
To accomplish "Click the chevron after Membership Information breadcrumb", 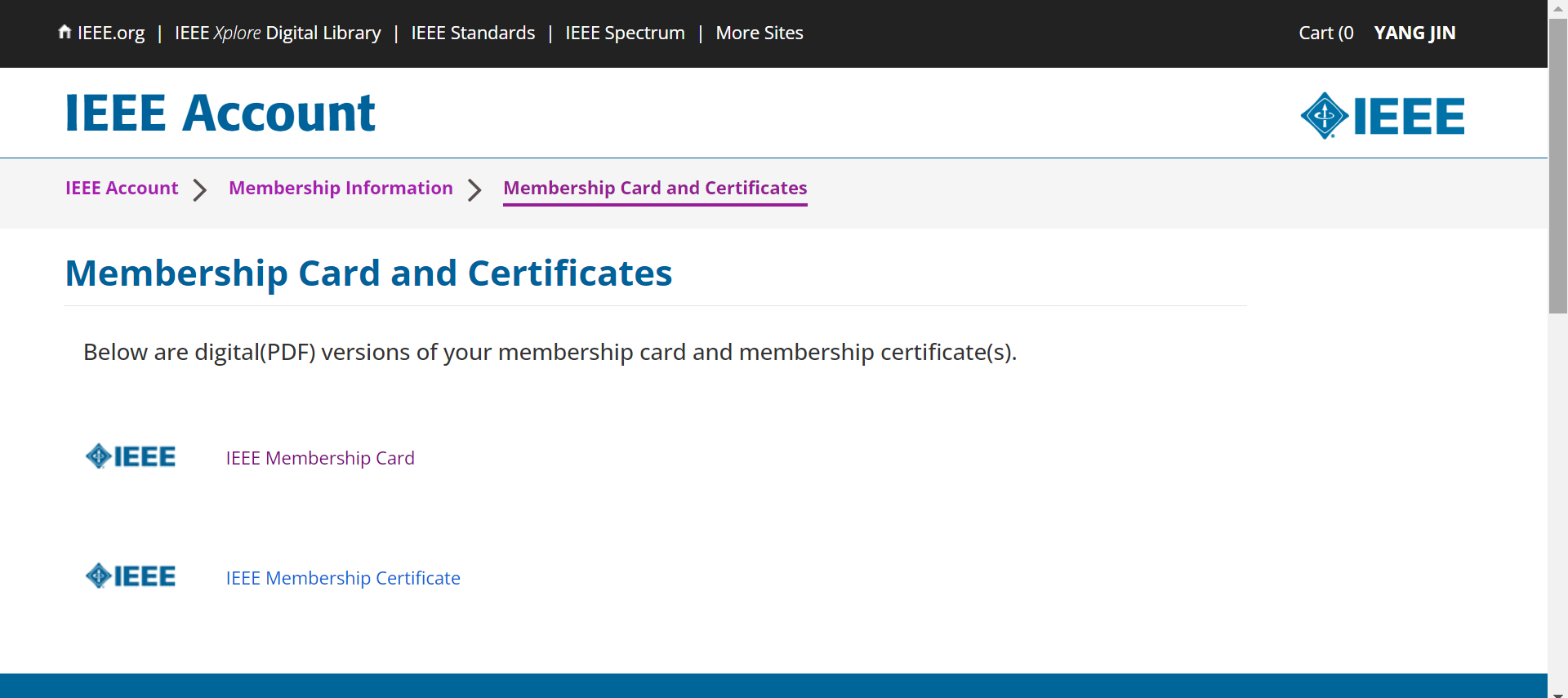I will [x=474, y=190].
